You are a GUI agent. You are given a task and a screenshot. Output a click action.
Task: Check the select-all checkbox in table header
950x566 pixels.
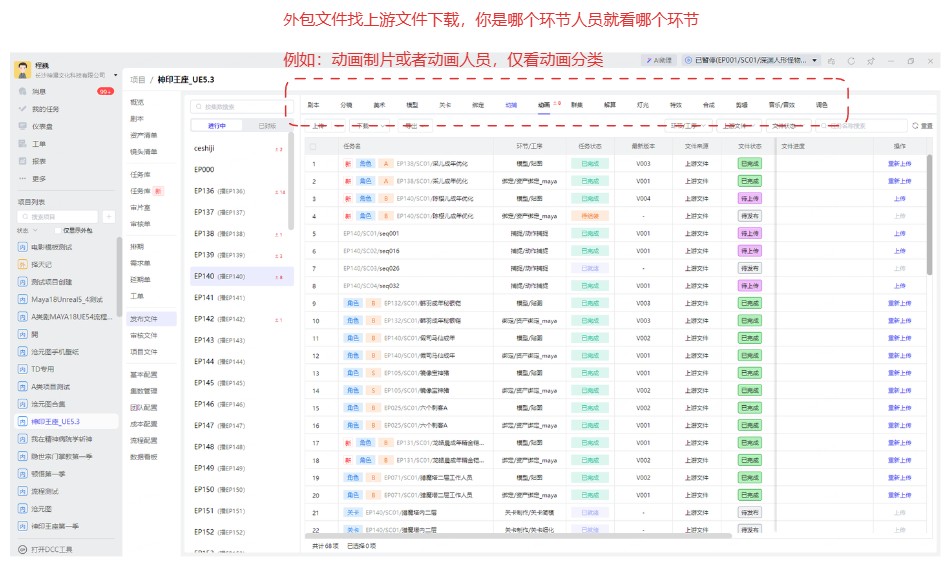tap(313, 146)
